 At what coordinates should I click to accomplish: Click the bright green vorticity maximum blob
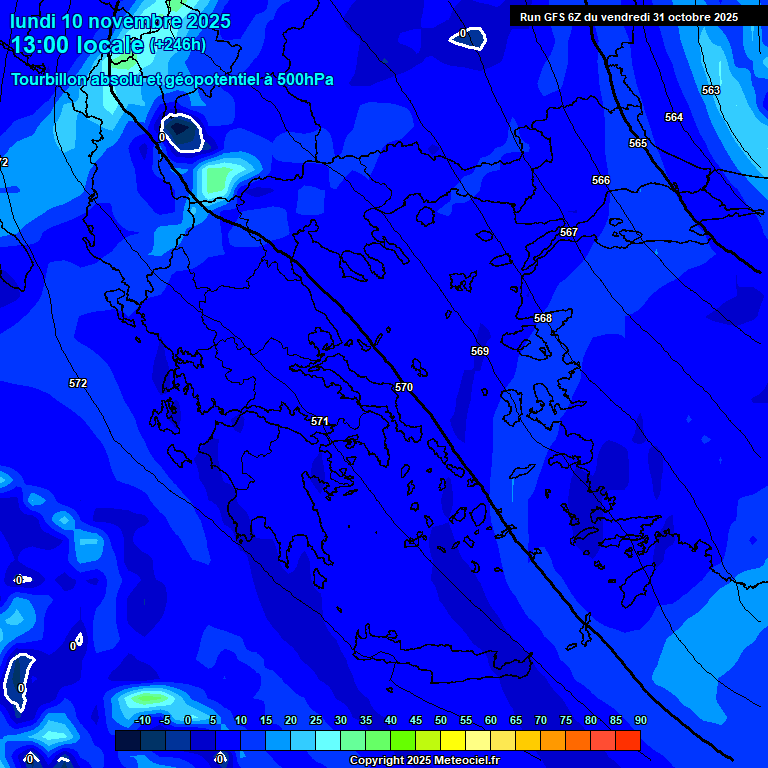(x=218, y=177)
